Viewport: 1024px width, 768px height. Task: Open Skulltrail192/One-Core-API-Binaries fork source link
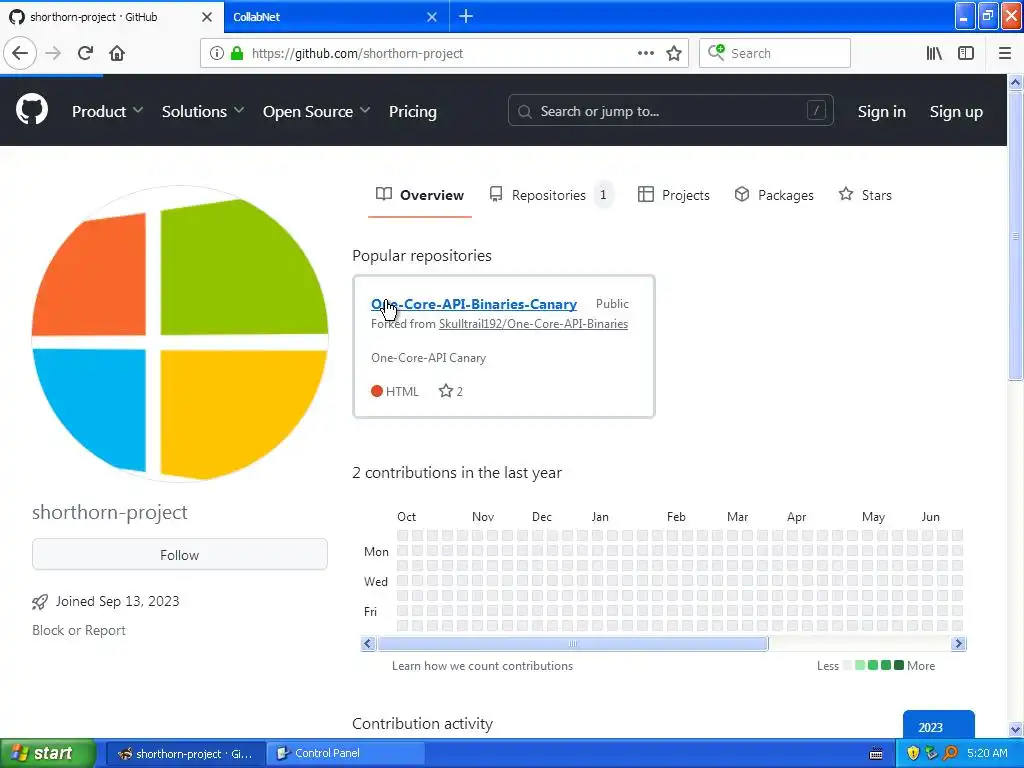coord(533,324)
